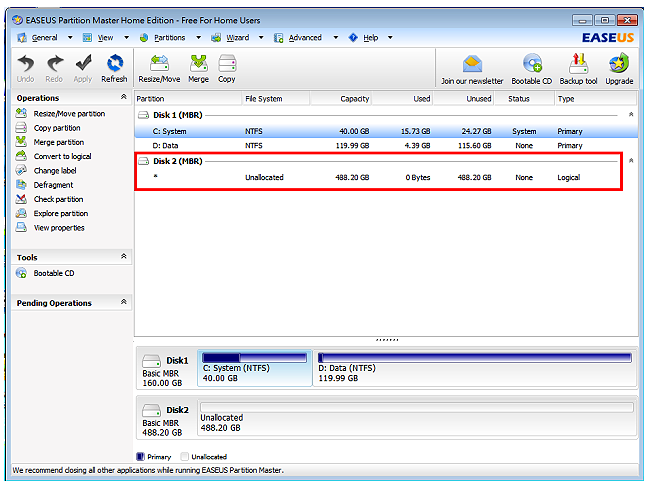This screenshot has height=484, width=654.
Task: Collapse the Disk 1 (MBR) group
Action: point(631,114)
